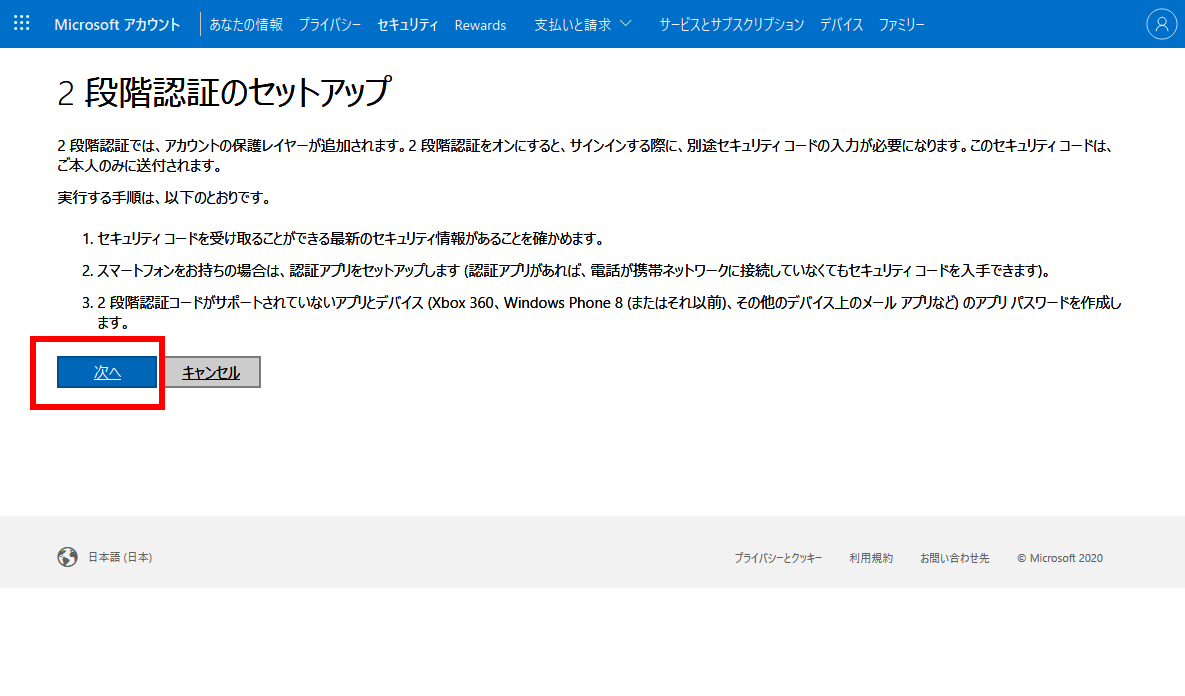Image resolution: width=1185 pixels, height=696 pixels.
Task: Select ファミリー from the navigation bar
Action: click(901, 25)
